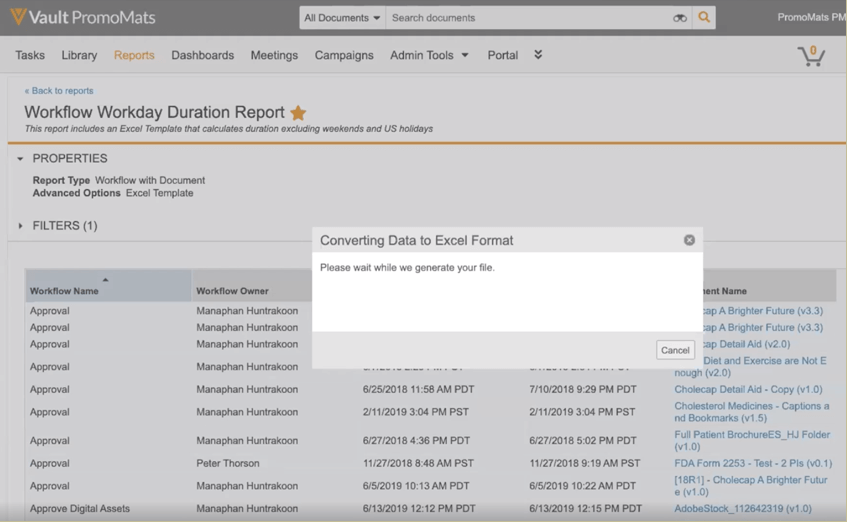The image size is (847, 522).
Task: Open the AdobeStock_112642319 document link
Action: pos(742,508)
